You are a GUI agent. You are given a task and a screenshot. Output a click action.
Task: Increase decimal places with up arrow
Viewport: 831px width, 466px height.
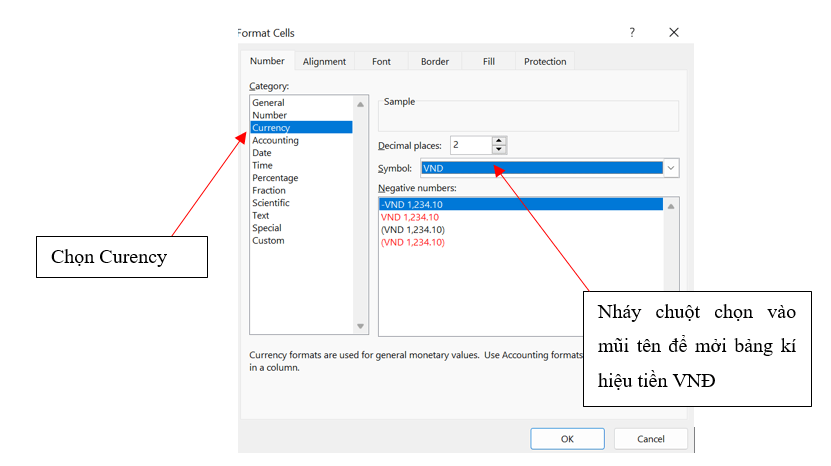pyautogui.click(x=499, y=141)
